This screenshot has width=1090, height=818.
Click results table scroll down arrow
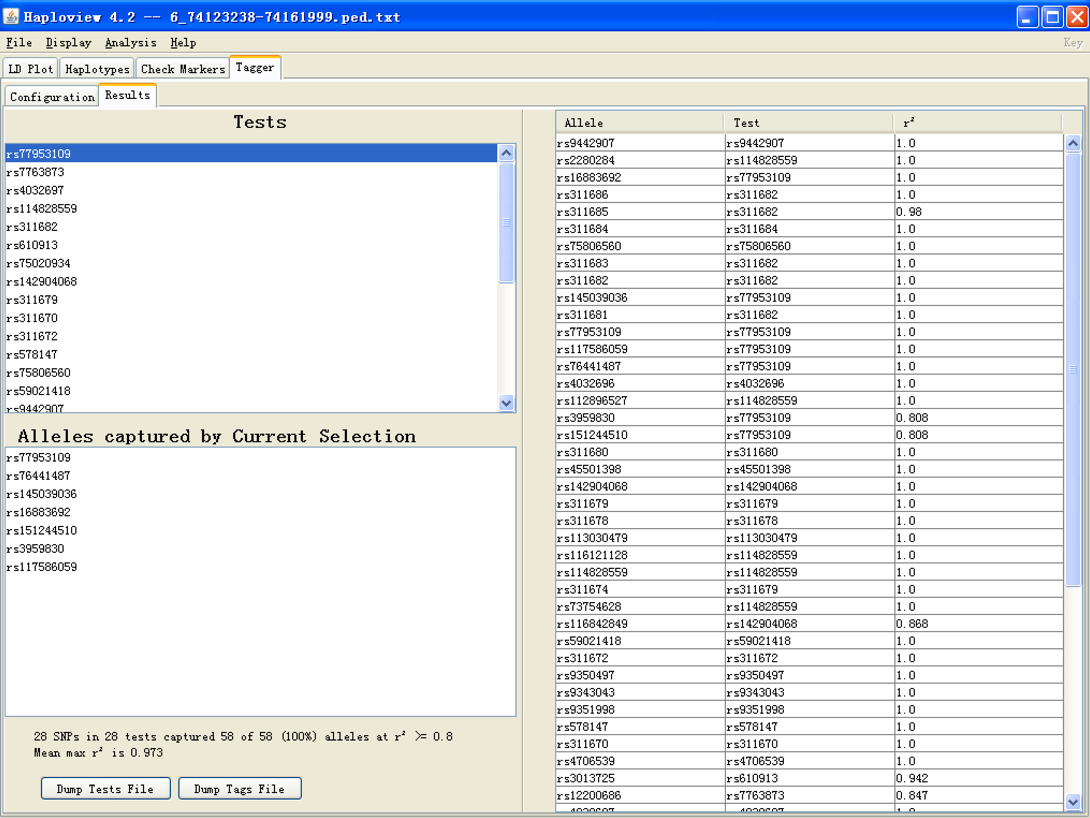1073,801
